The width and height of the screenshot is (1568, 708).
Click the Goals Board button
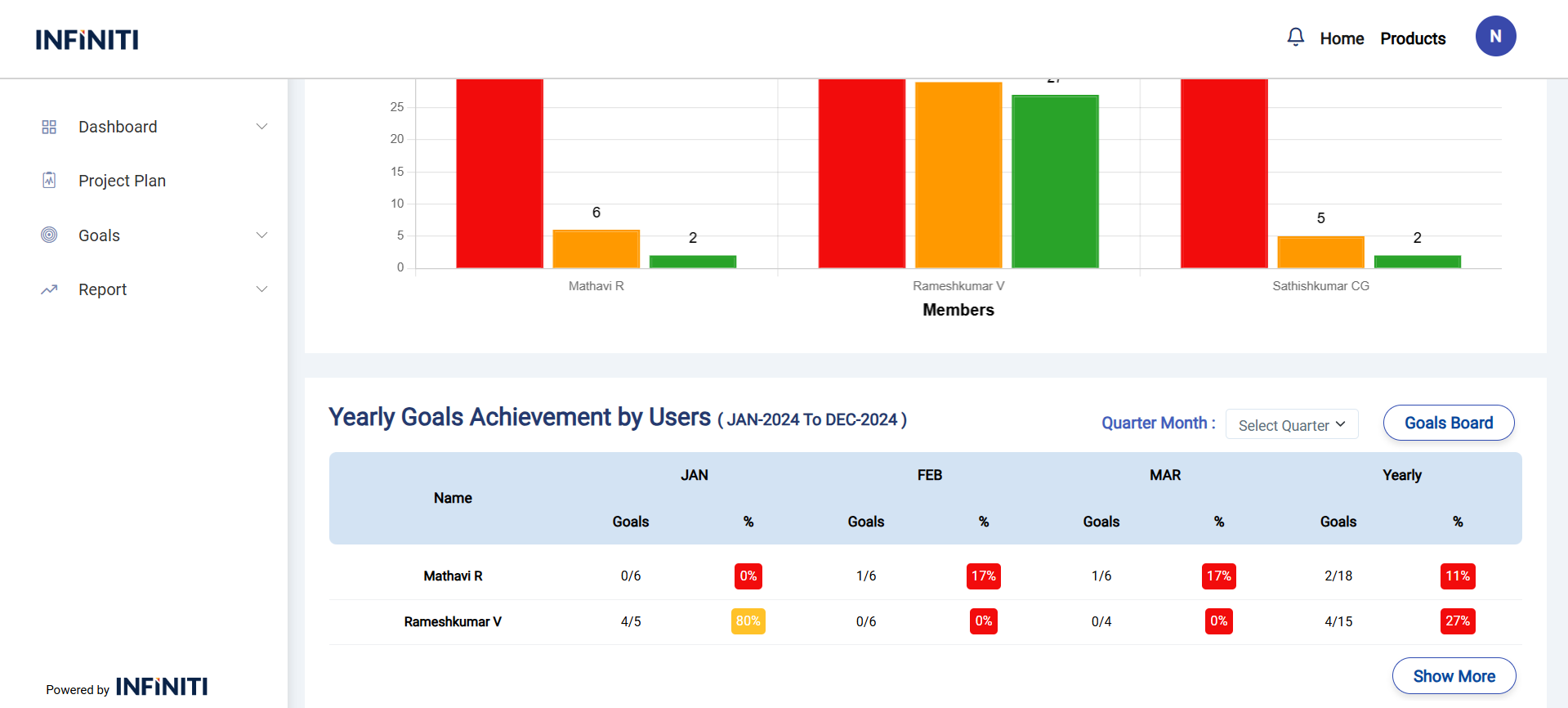pos(1448,423)
